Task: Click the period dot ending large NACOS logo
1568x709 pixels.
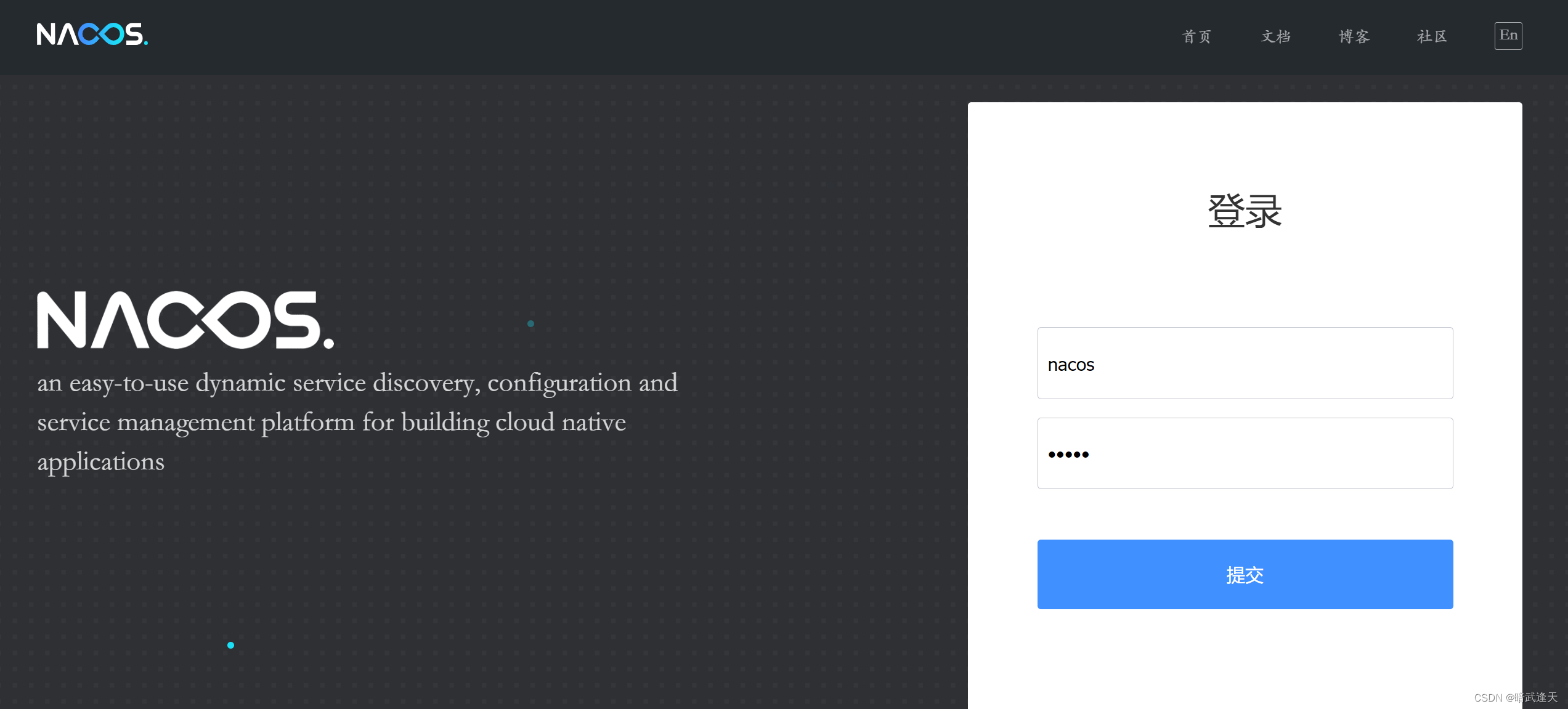Action: click(328, 343)
